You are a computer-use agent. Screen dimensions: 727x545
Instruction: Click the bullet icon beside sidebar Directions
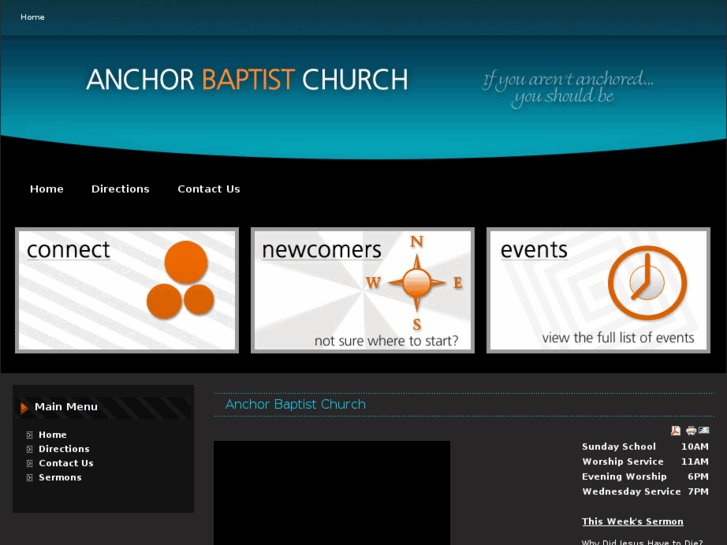pos(30,449)
